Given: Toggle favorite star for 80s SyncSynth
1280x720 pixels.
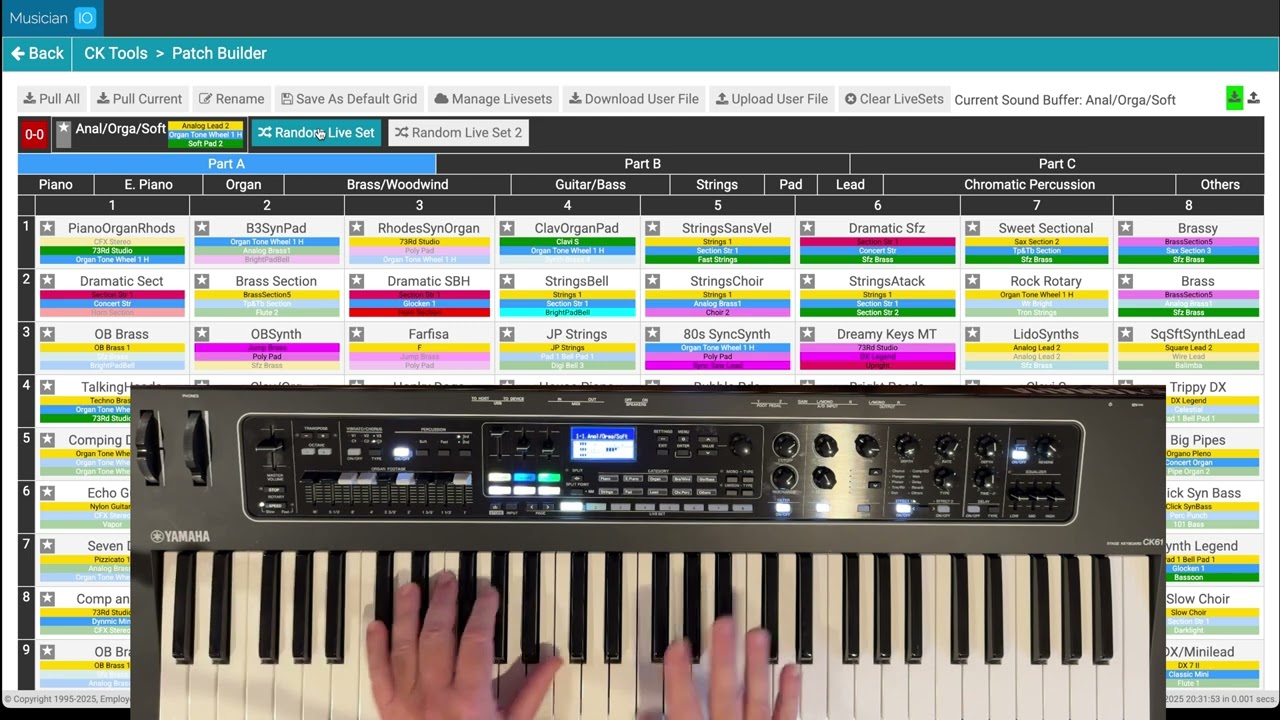Looking at the screenshot, I should [652, 334].
